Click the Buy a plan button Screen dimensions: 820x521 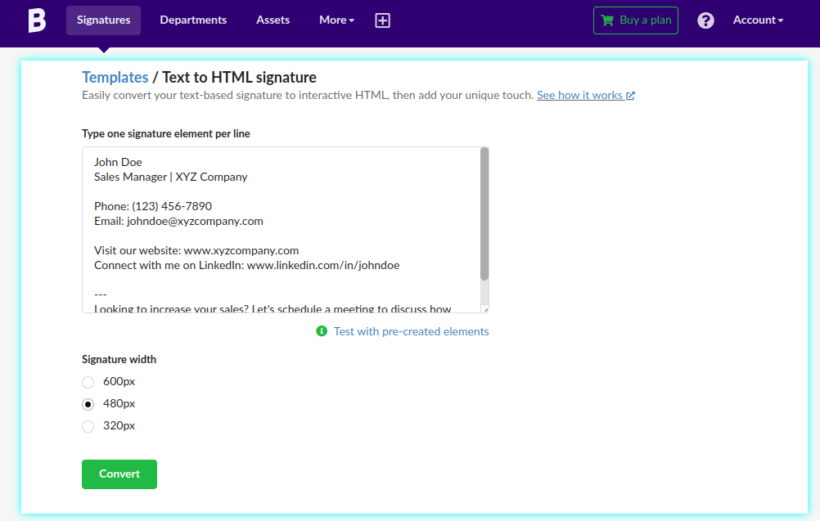[635, 20]
